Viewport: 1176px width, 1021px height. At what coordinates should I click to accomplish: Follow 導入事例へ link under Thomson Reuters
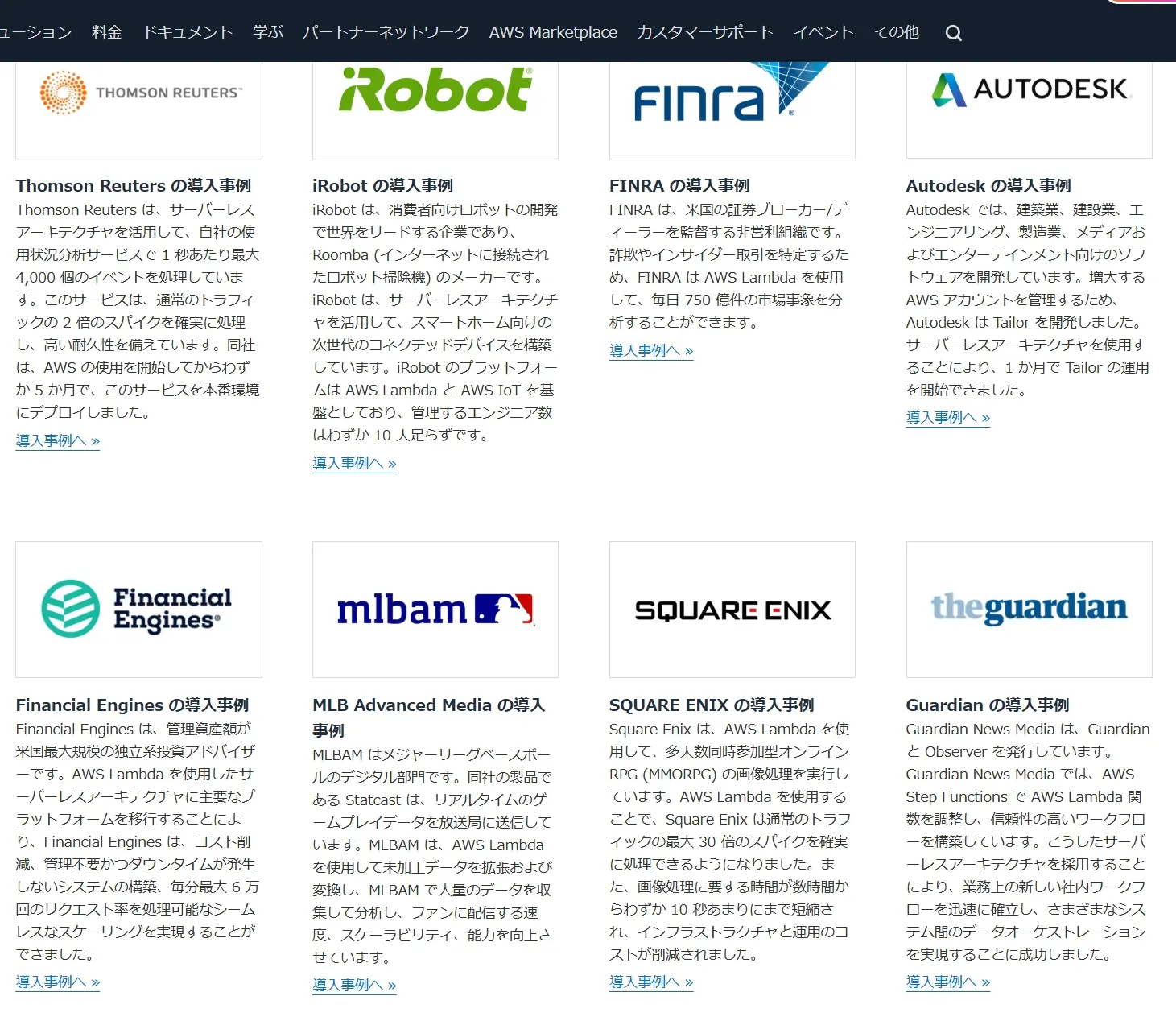[58, 441]
